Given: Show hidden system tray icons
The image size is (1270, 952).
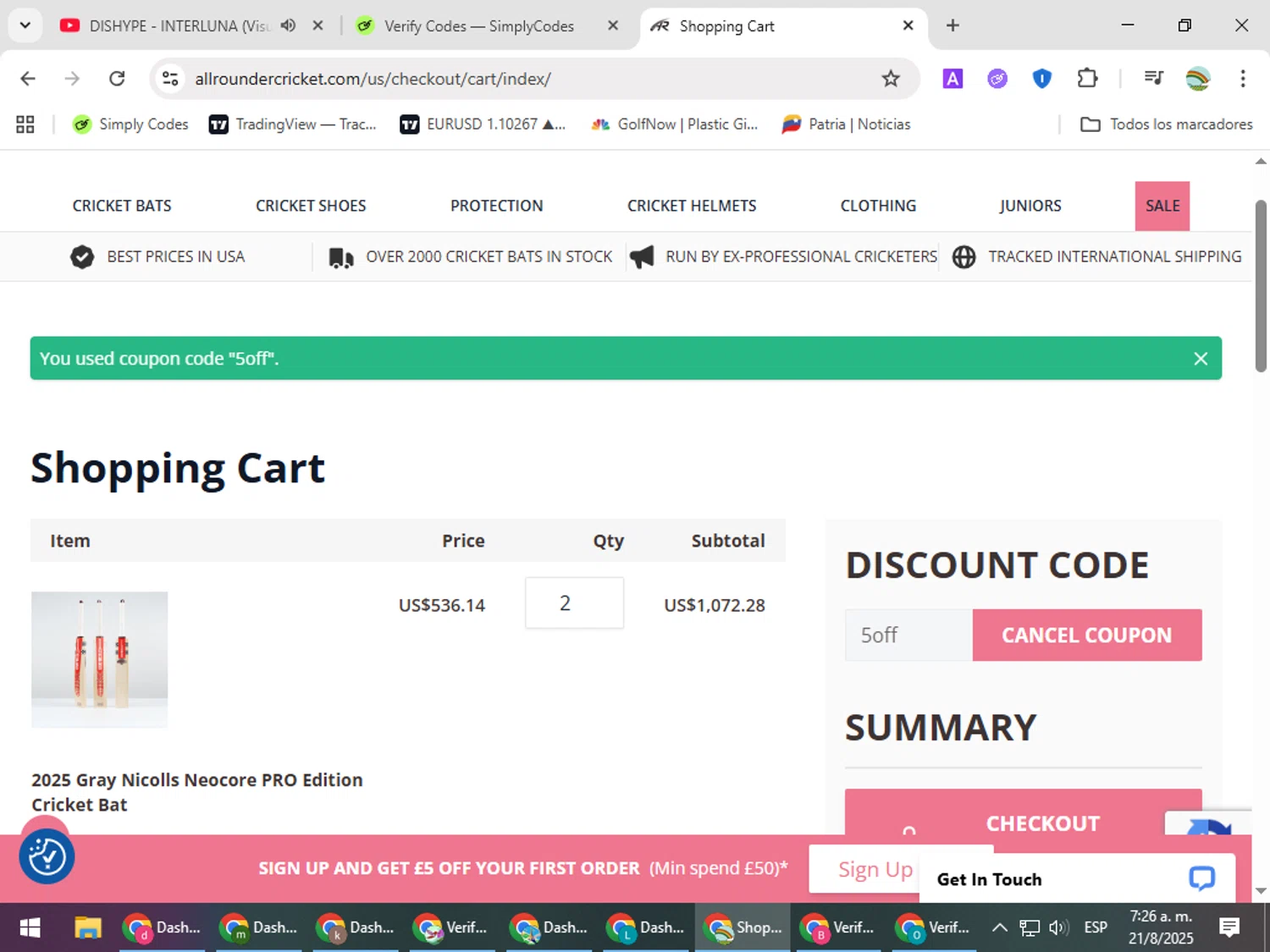Looking at the screenshot, I should tap(999, 927).
